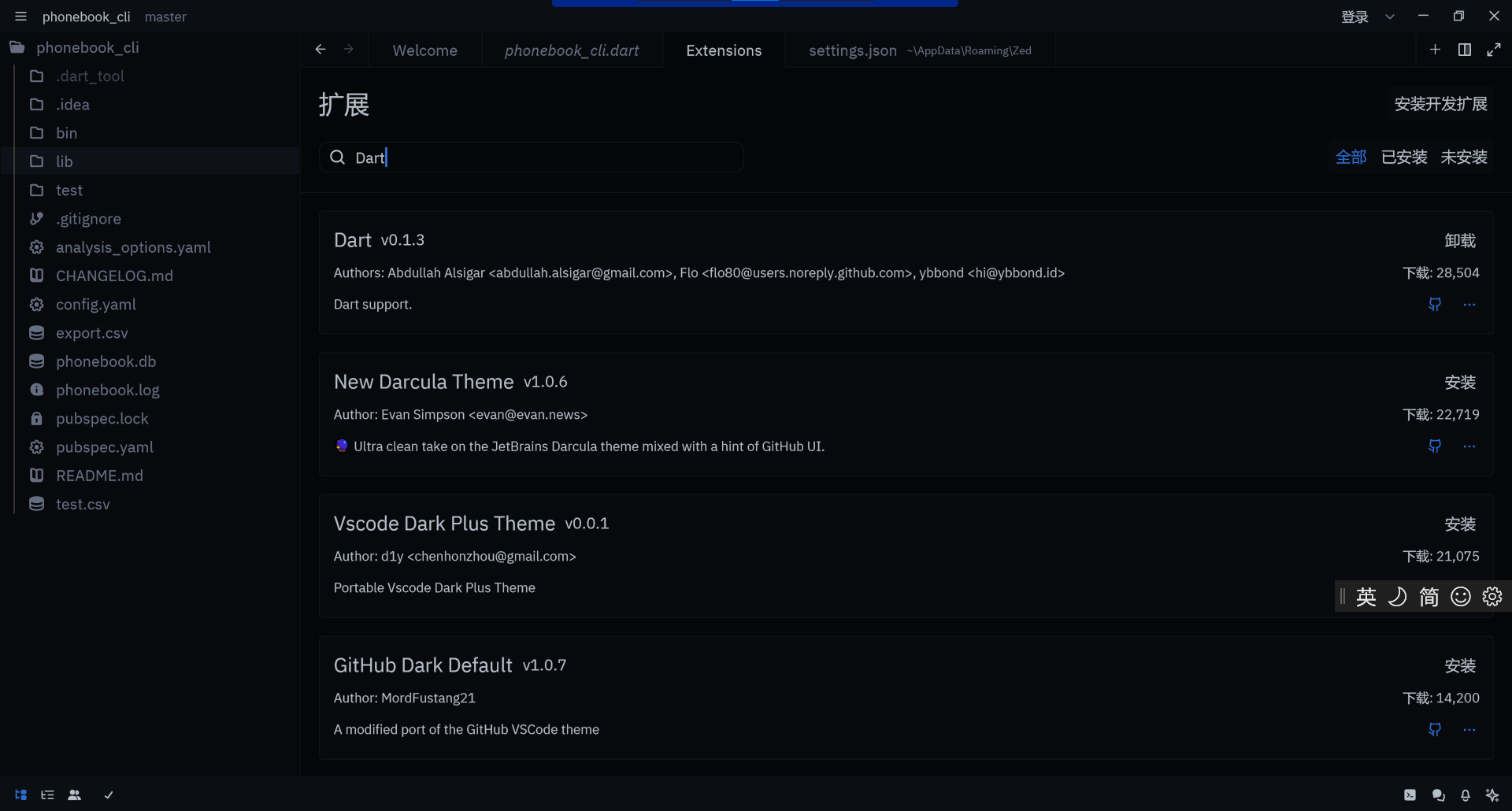
Task: Toggle the outline panel in the status bar
Action: [x=48, y=795]
